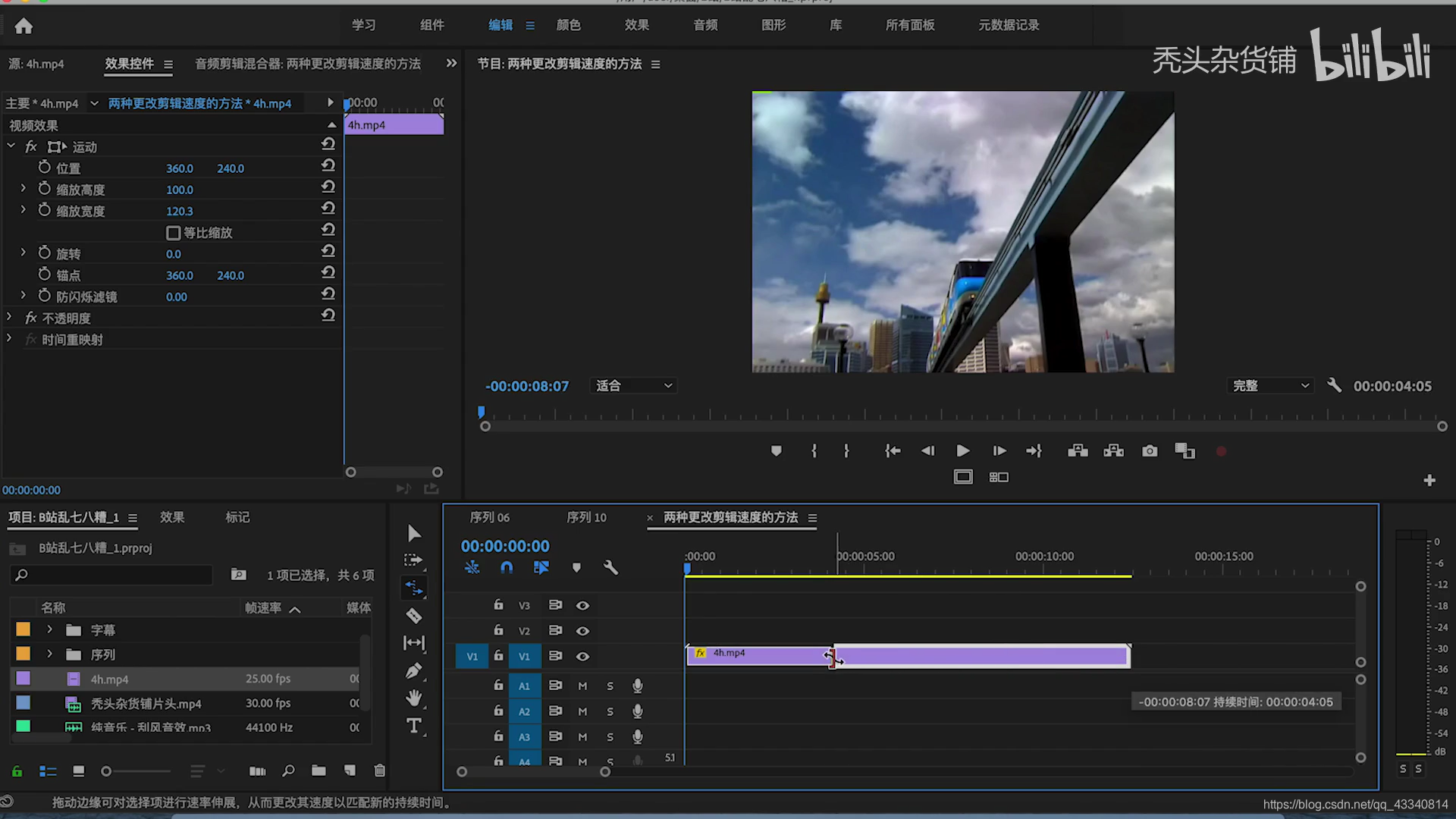Select the Pen tool
The width and height of the screenshot is (1456, 819).
pos(414,671)
